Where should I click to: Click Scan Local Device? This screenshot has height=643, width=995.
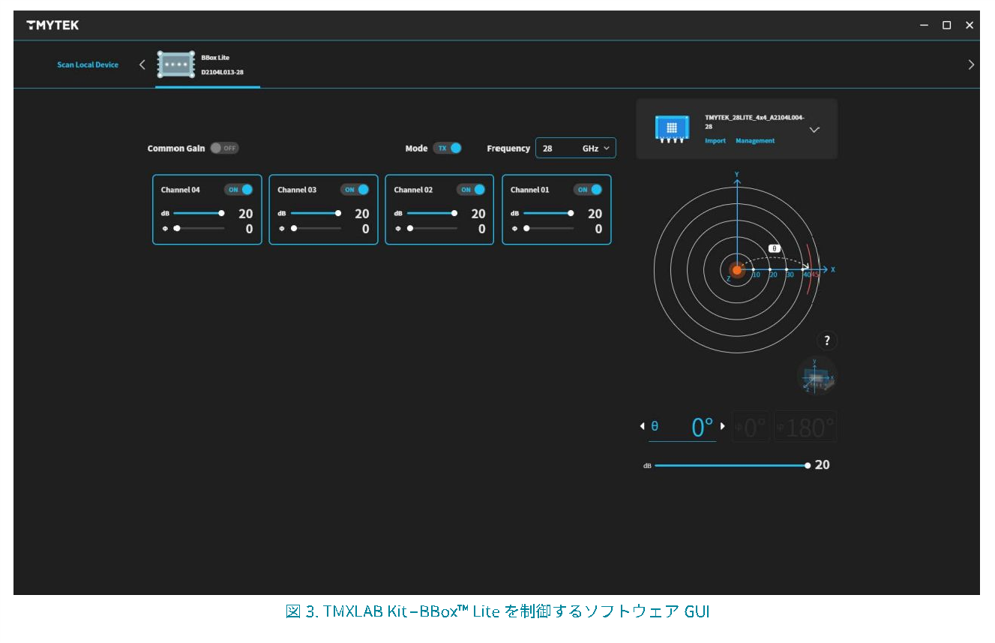click(88, 65)
